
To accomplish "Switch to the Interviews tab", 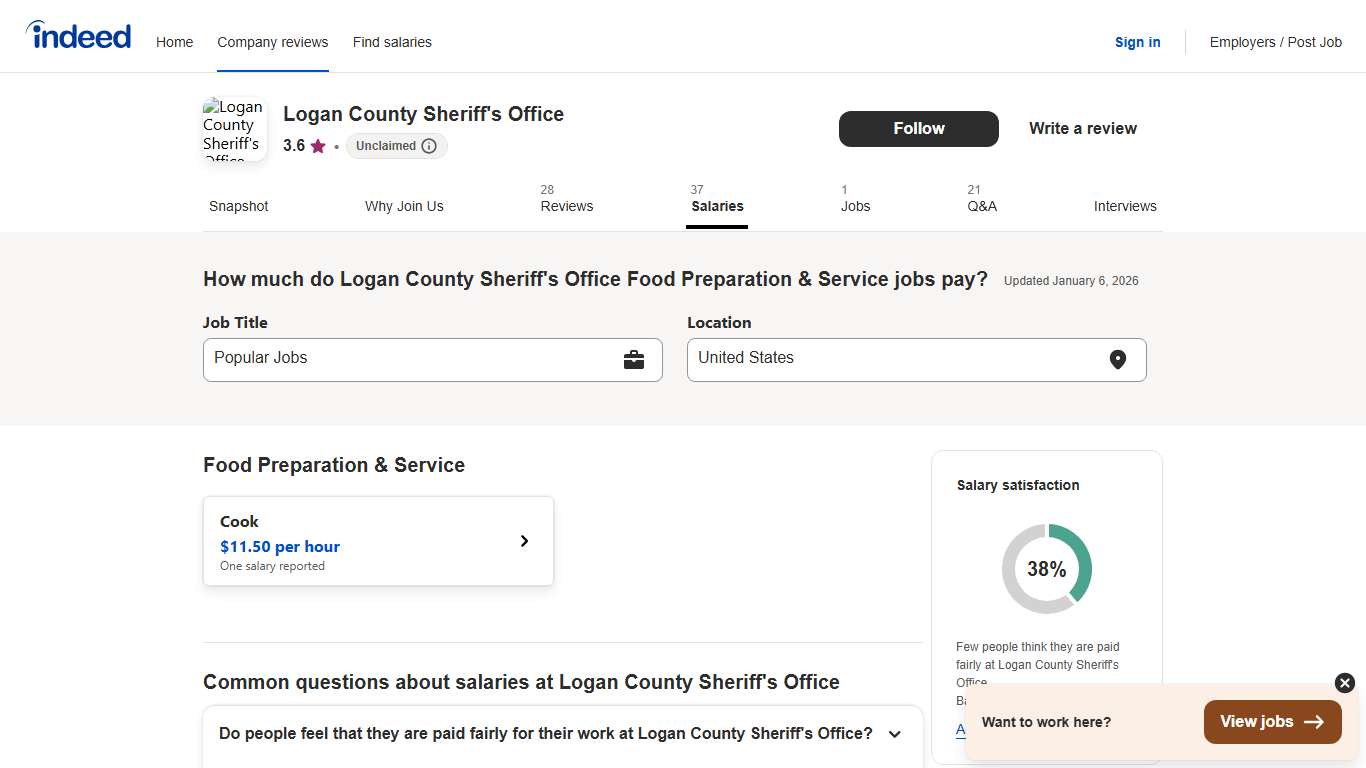I will (1125, 206).
